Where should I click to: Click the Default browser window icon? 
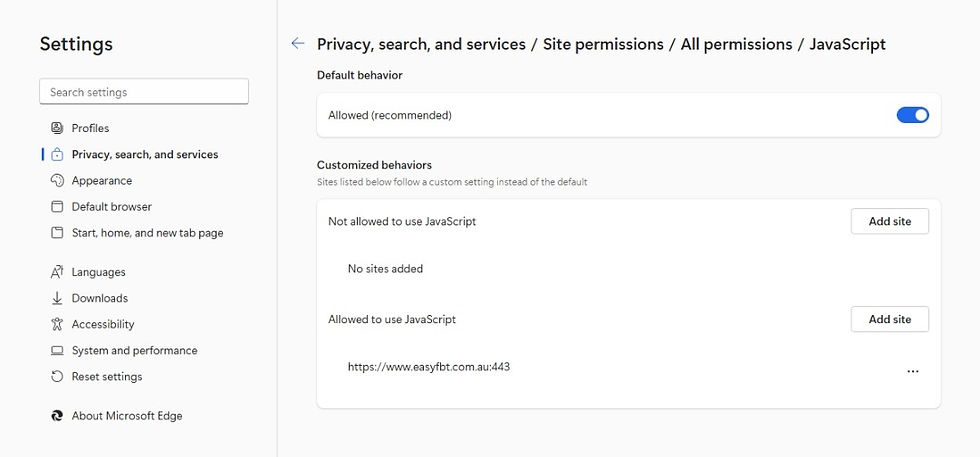[57, 207]
